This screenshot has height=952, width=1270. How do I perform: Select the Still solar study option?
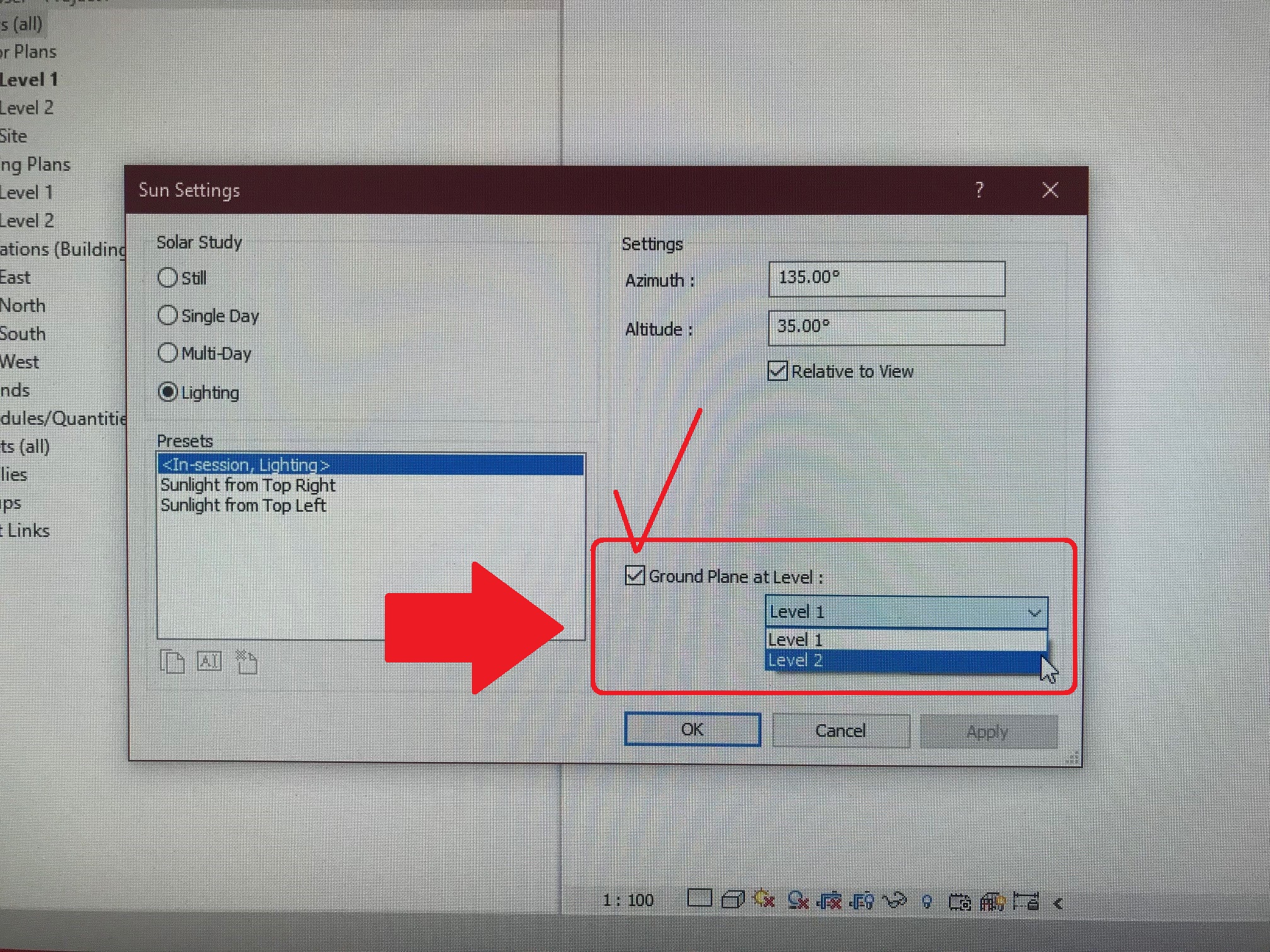coord(168,277)
